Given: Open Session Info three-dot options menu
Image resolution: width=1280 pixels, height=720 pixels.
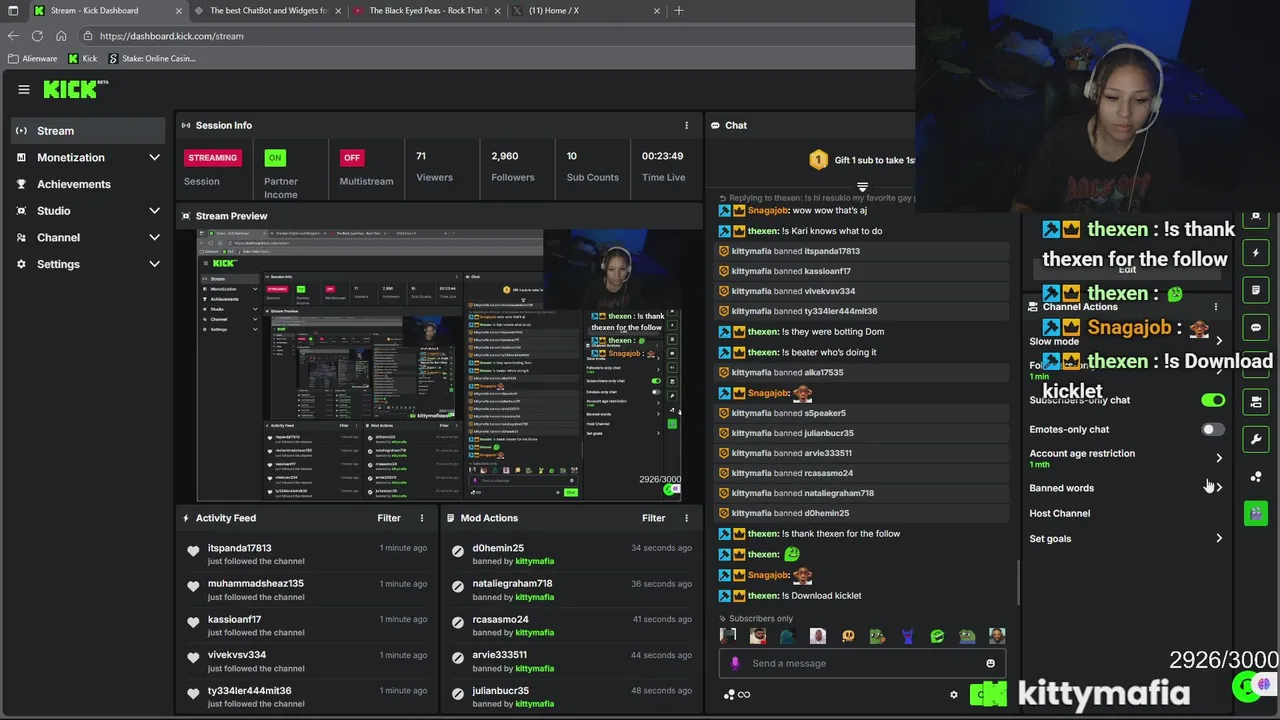Looking at the screenshot, I should (x=686, y=125).
